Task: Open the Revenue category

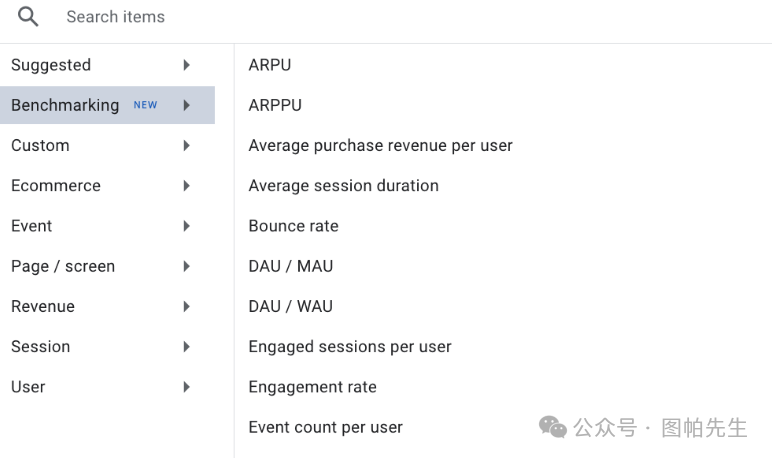Action: tap(43, 306)
